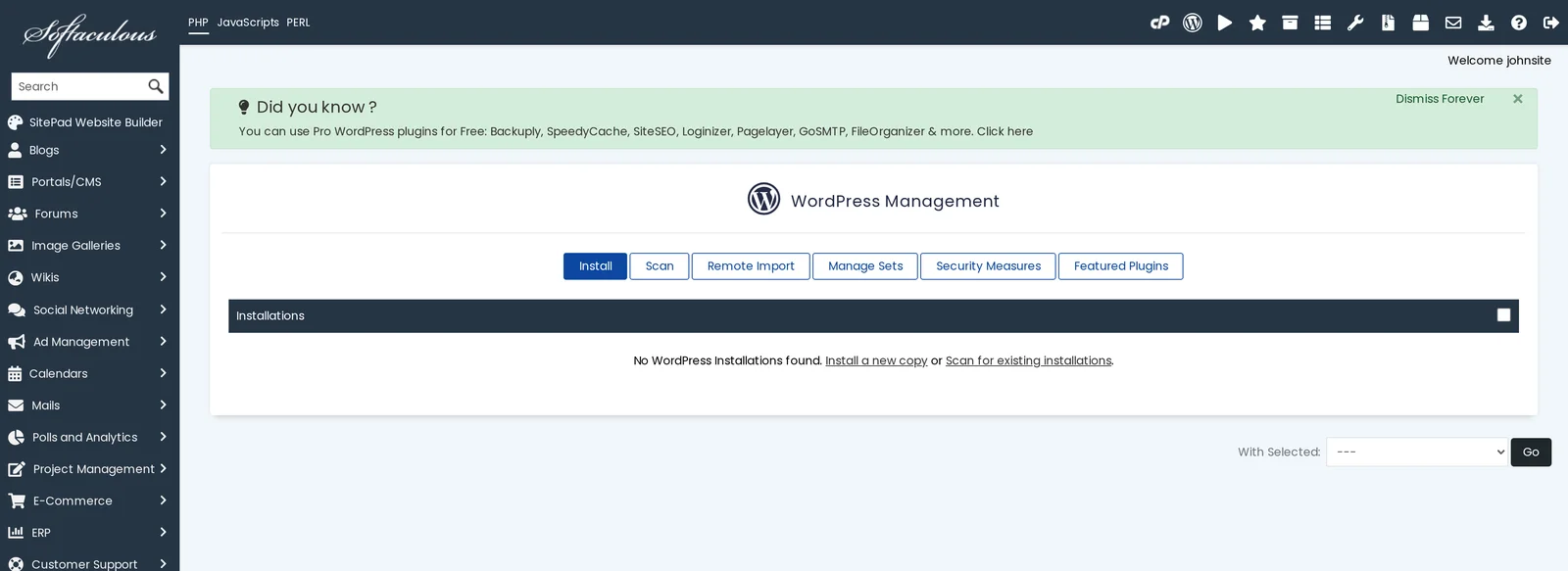The image size is (1568, 571).
Task: Switch to the PHP scripts tab
Action: point(198,23)
